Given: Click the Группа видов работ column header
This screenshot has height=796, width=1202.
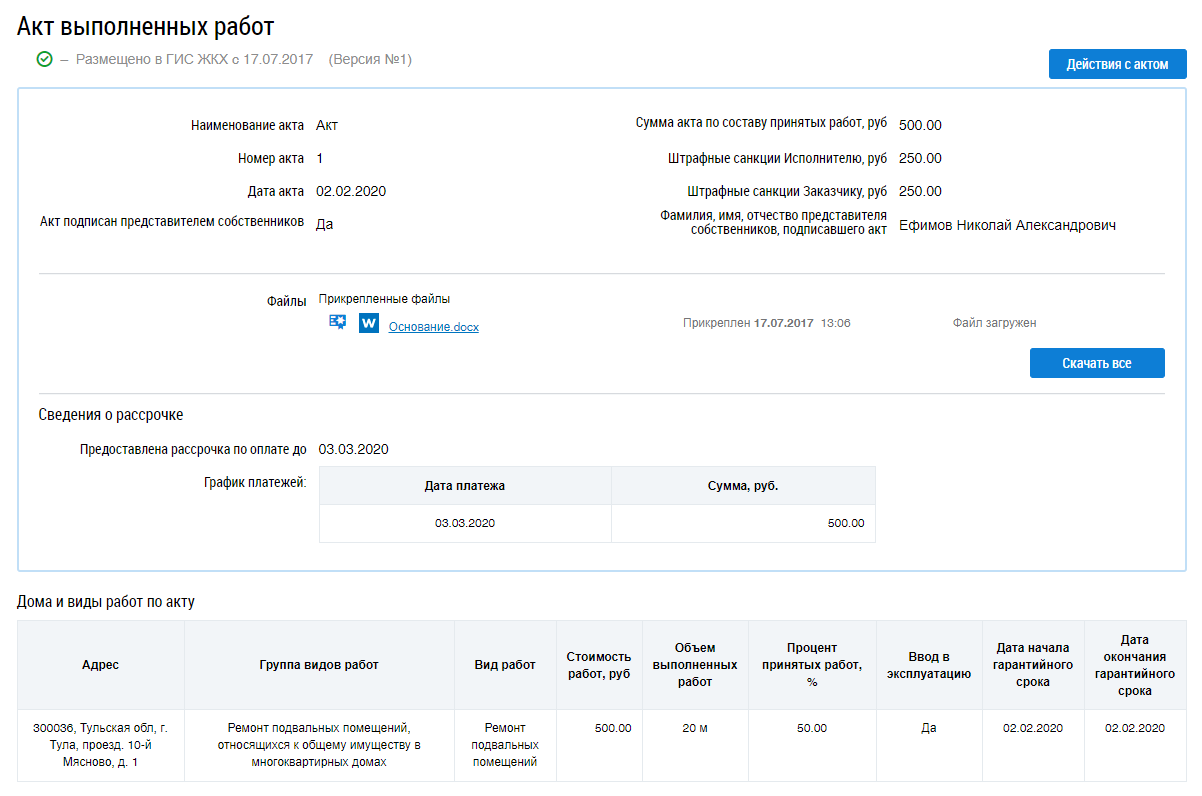Looking at the screenshot, I should tap(319, 665).
